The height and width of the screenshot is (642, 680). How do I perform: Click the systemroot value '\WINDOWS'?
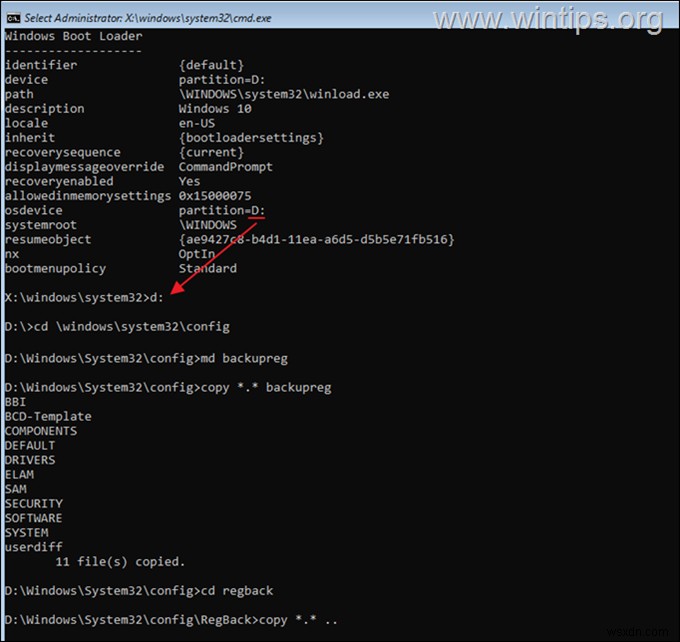coord(208,225)
